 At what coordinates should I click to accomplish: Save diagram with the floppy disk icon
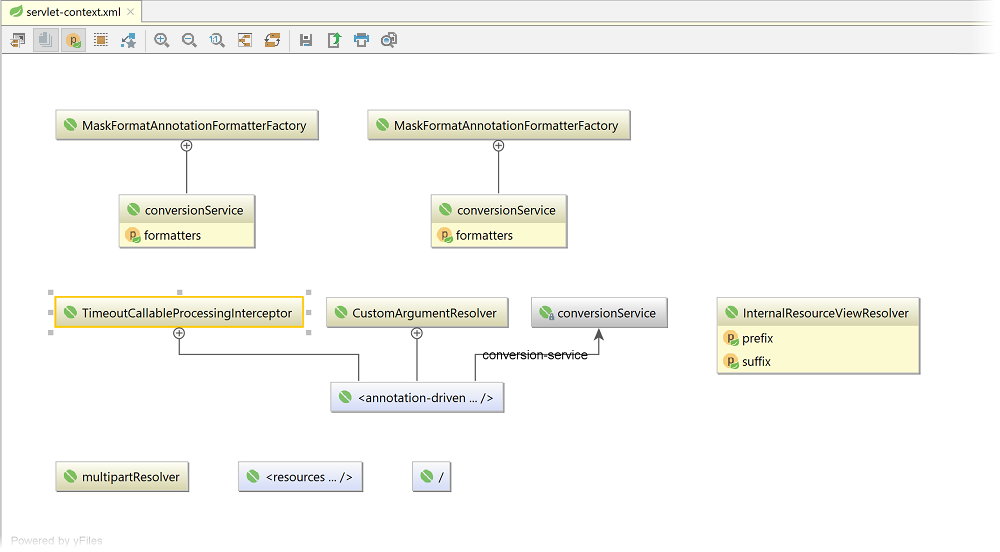click(x=306, y=40)
